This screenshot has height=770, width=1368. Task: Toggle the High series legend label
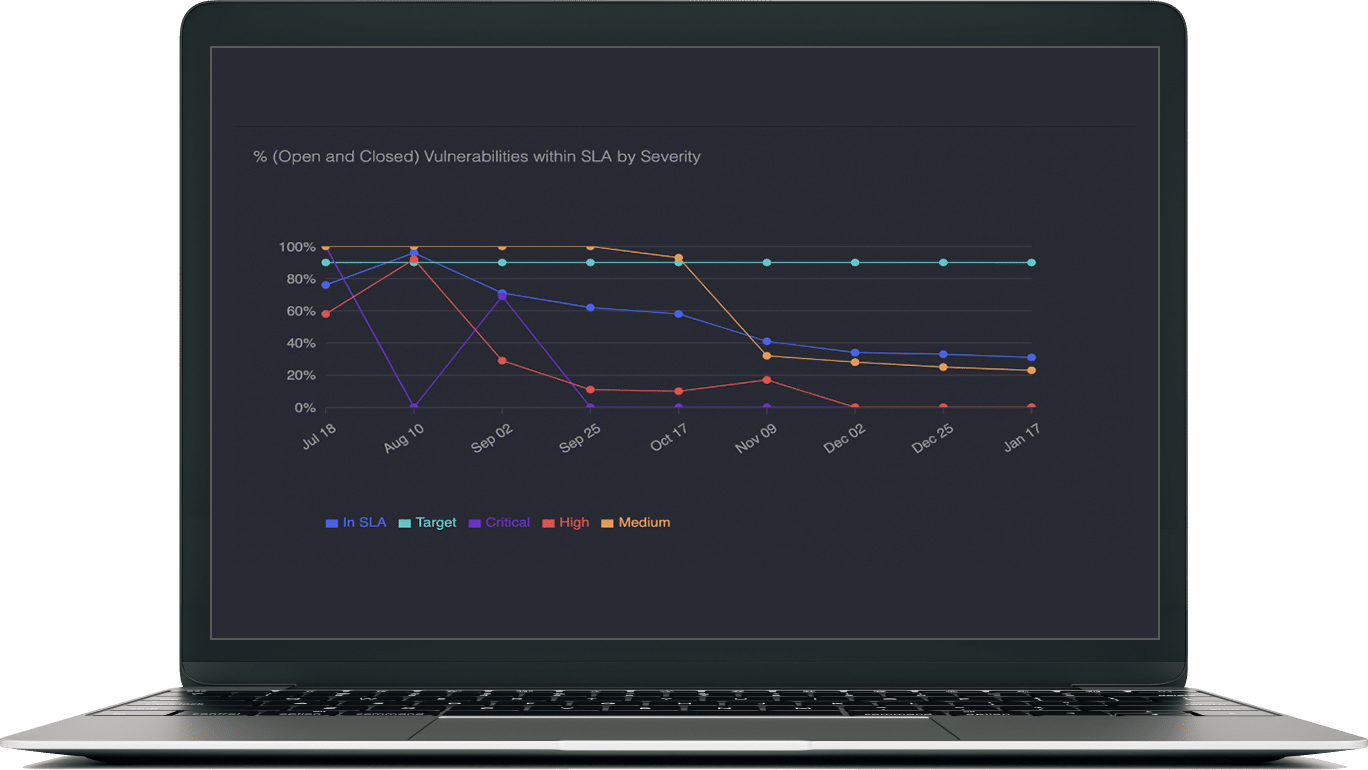point(574,523)
